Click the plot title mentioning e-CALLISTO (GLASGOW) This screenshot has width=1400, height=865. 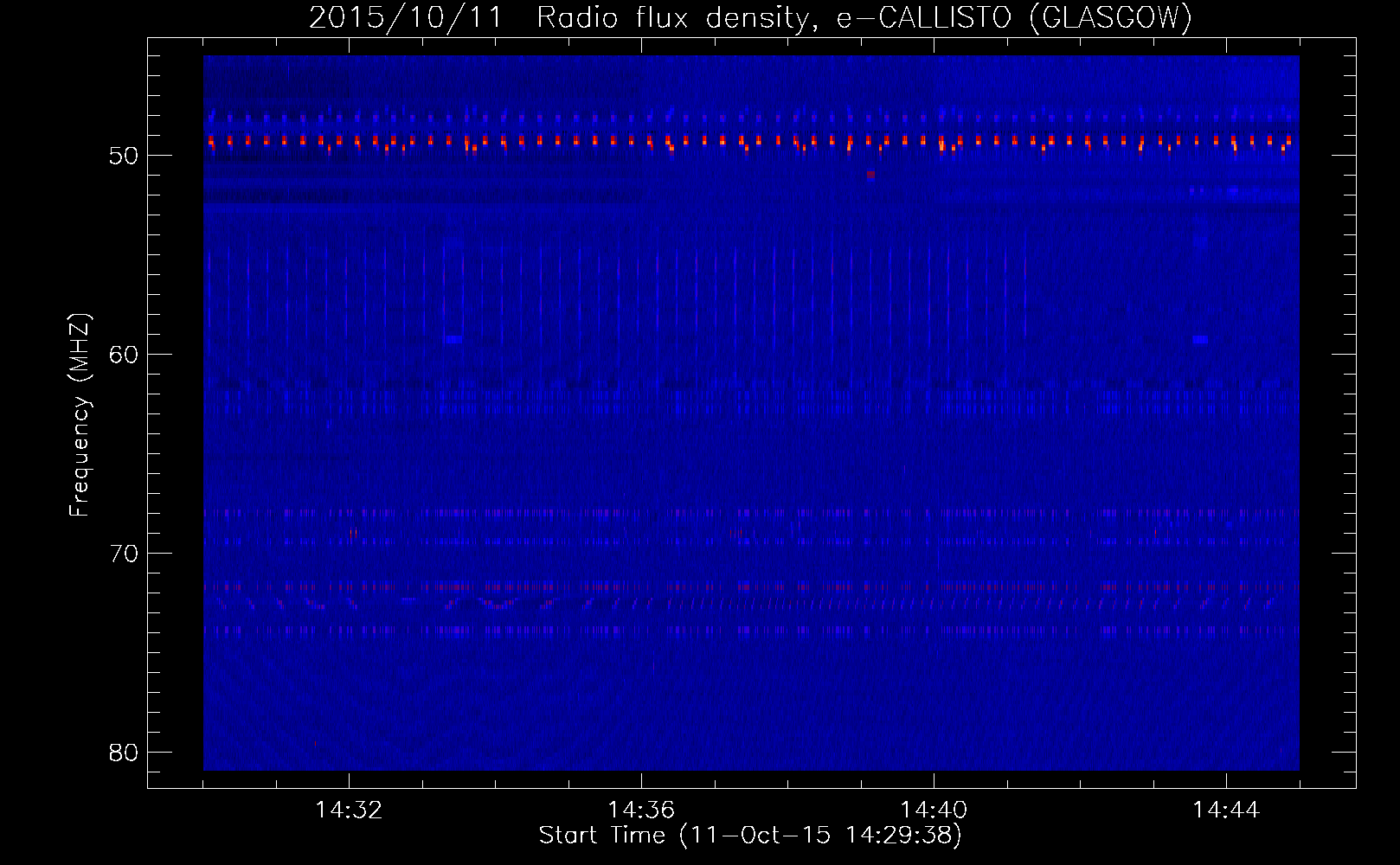tap(750, 17)
